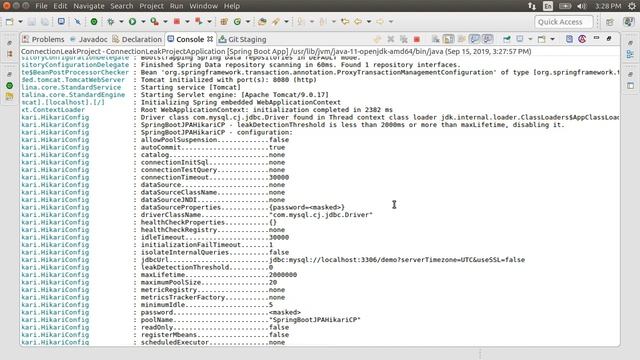This screenshot has height=360, width=640.
Task: Click into the Quick Access field
Action: pos(564,22)
